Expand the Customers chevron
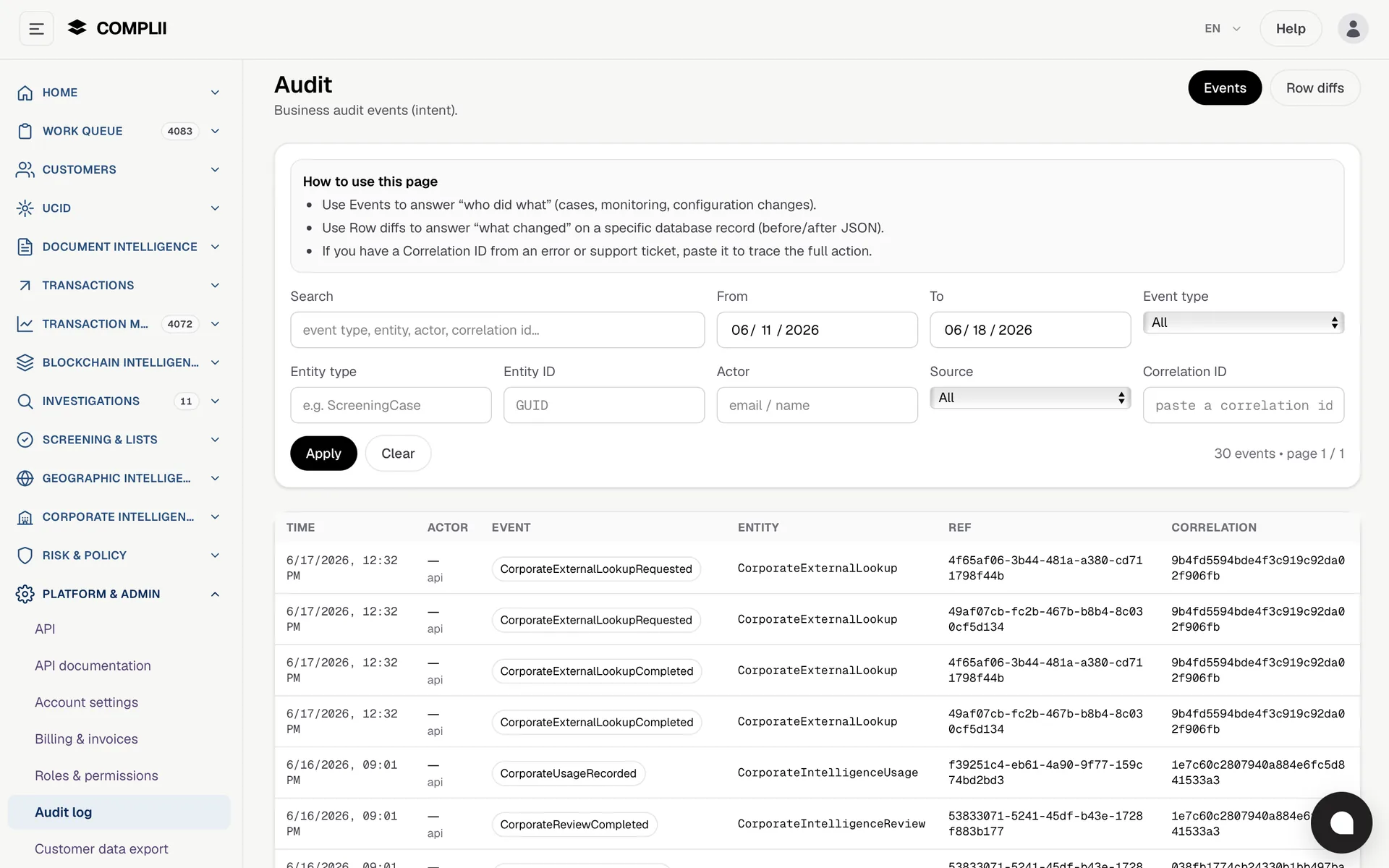 tap(215, 169)
